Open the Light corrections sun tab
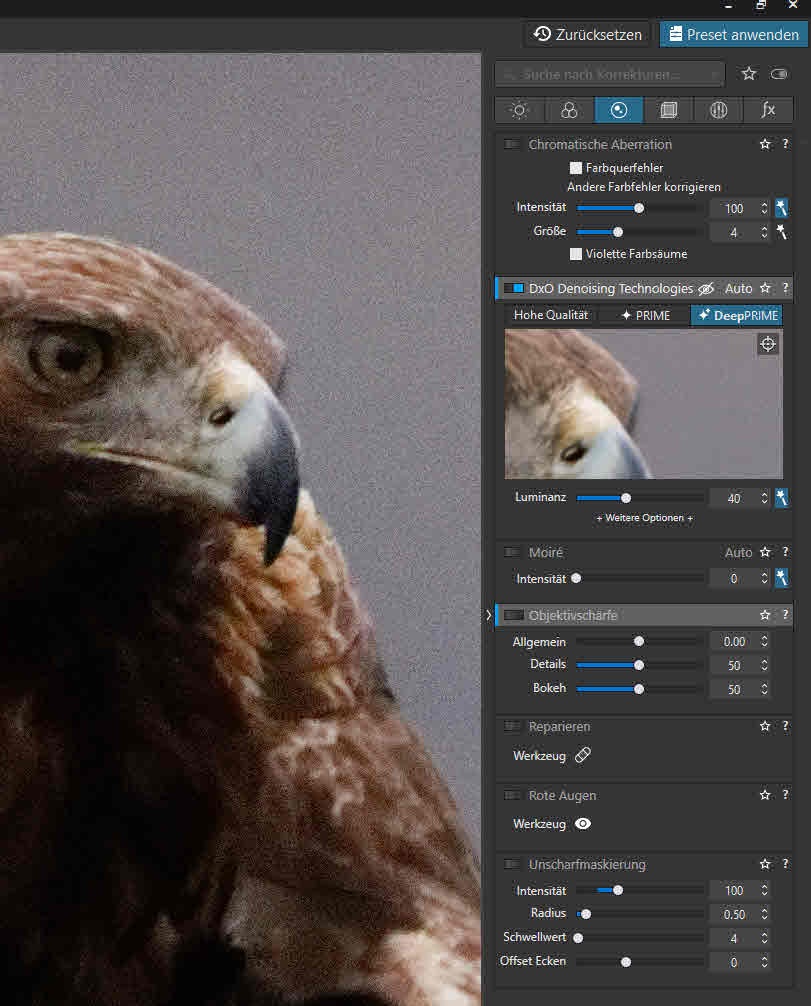Image resolution: width=811 pixels, height=1006 pixels. [x=518, y=111]
